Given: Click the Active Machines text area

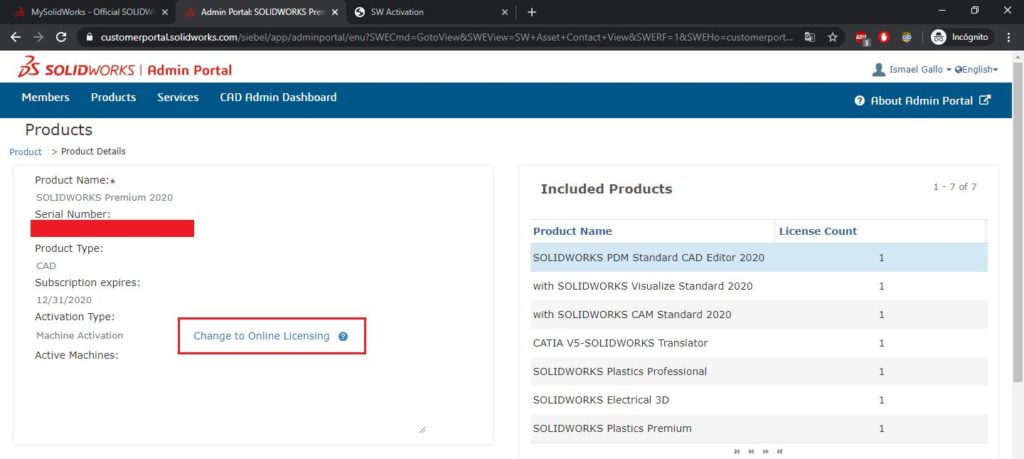Looking at the screenshot, I should tap(230, 400).
